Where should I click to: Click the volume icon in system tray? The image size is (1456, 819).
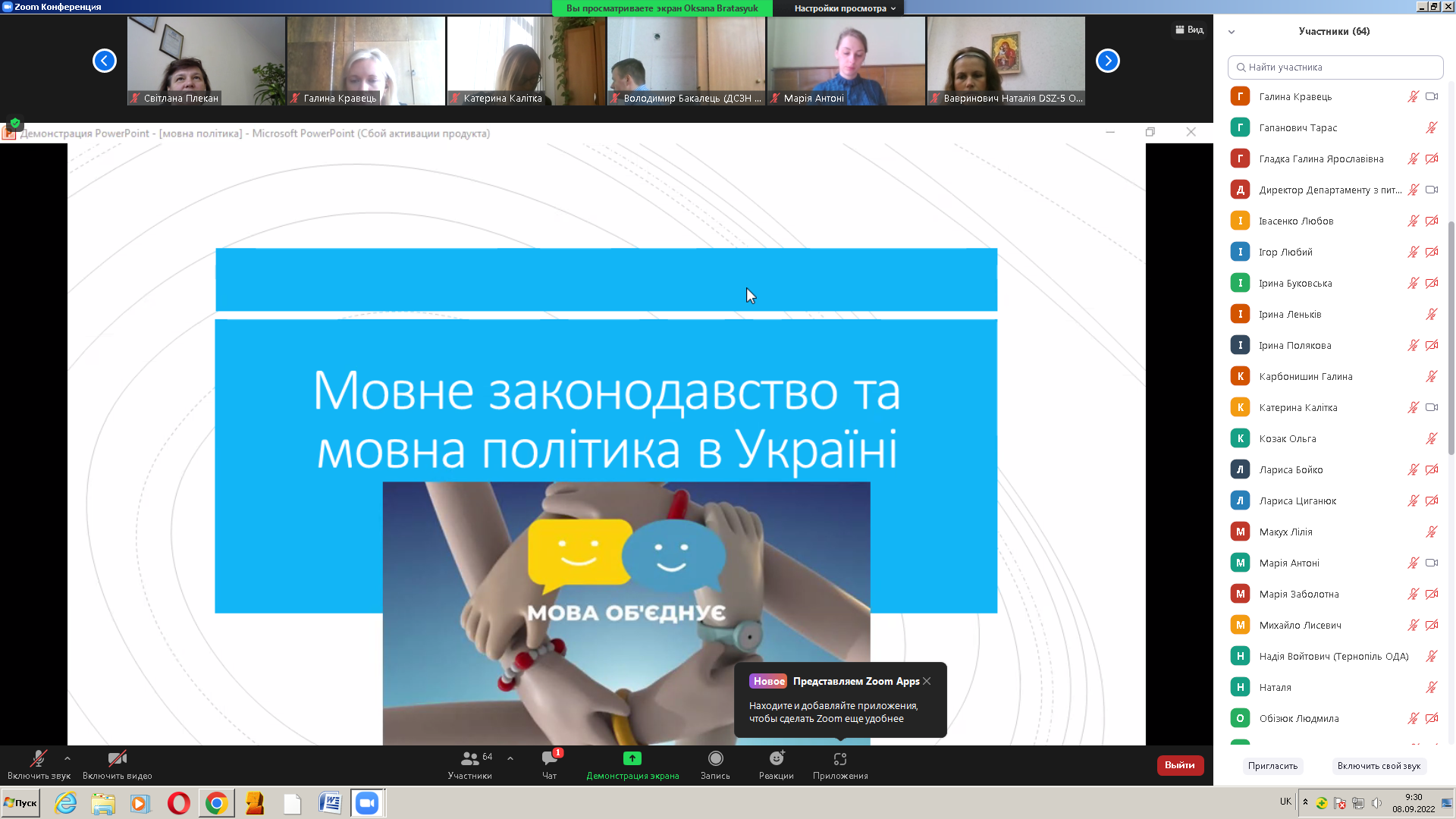pos(1376,803)
